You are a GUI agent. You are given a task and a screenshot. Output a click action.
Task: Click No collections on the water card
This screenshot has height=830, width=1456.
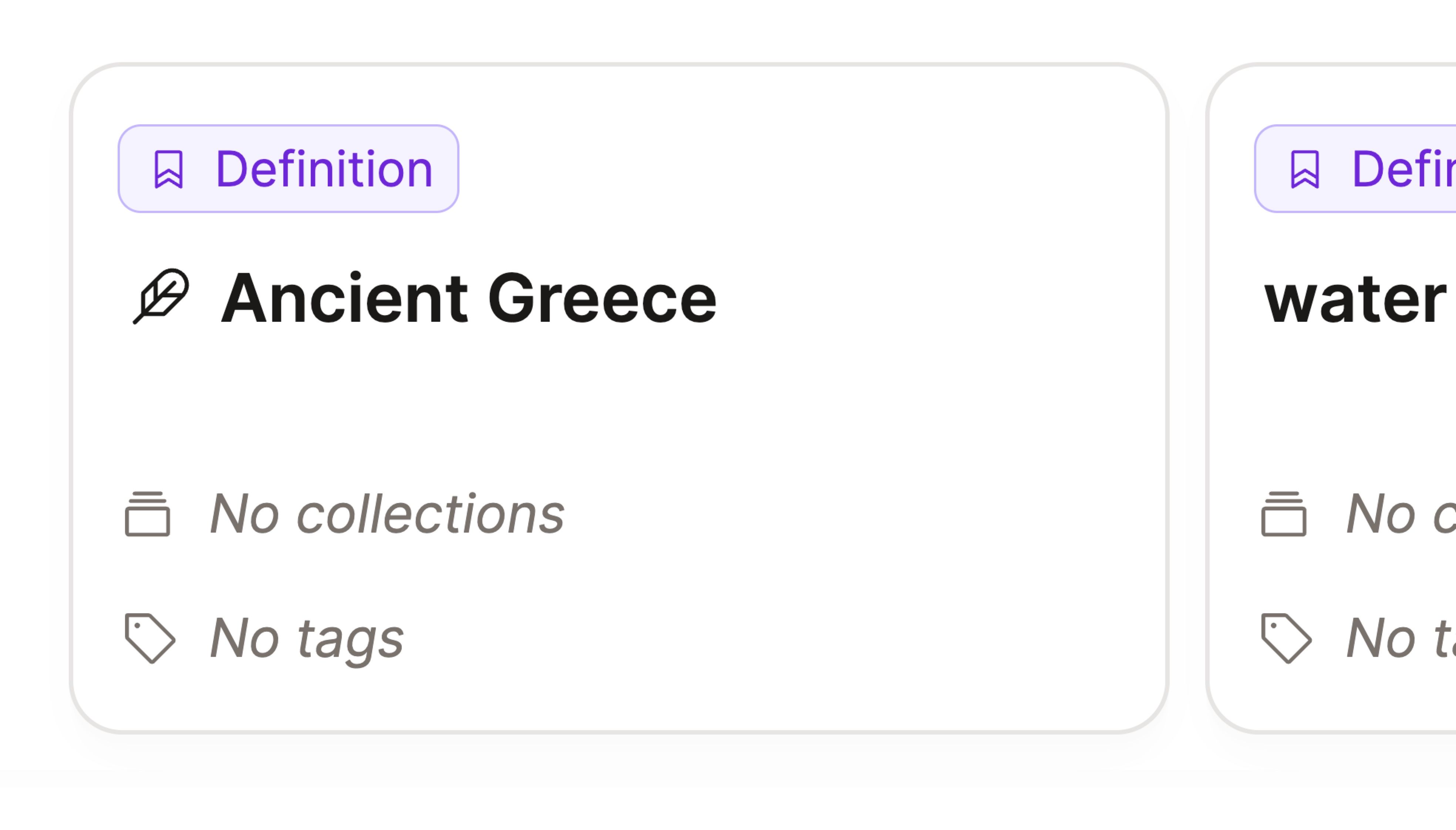[x=1397, y=515]
